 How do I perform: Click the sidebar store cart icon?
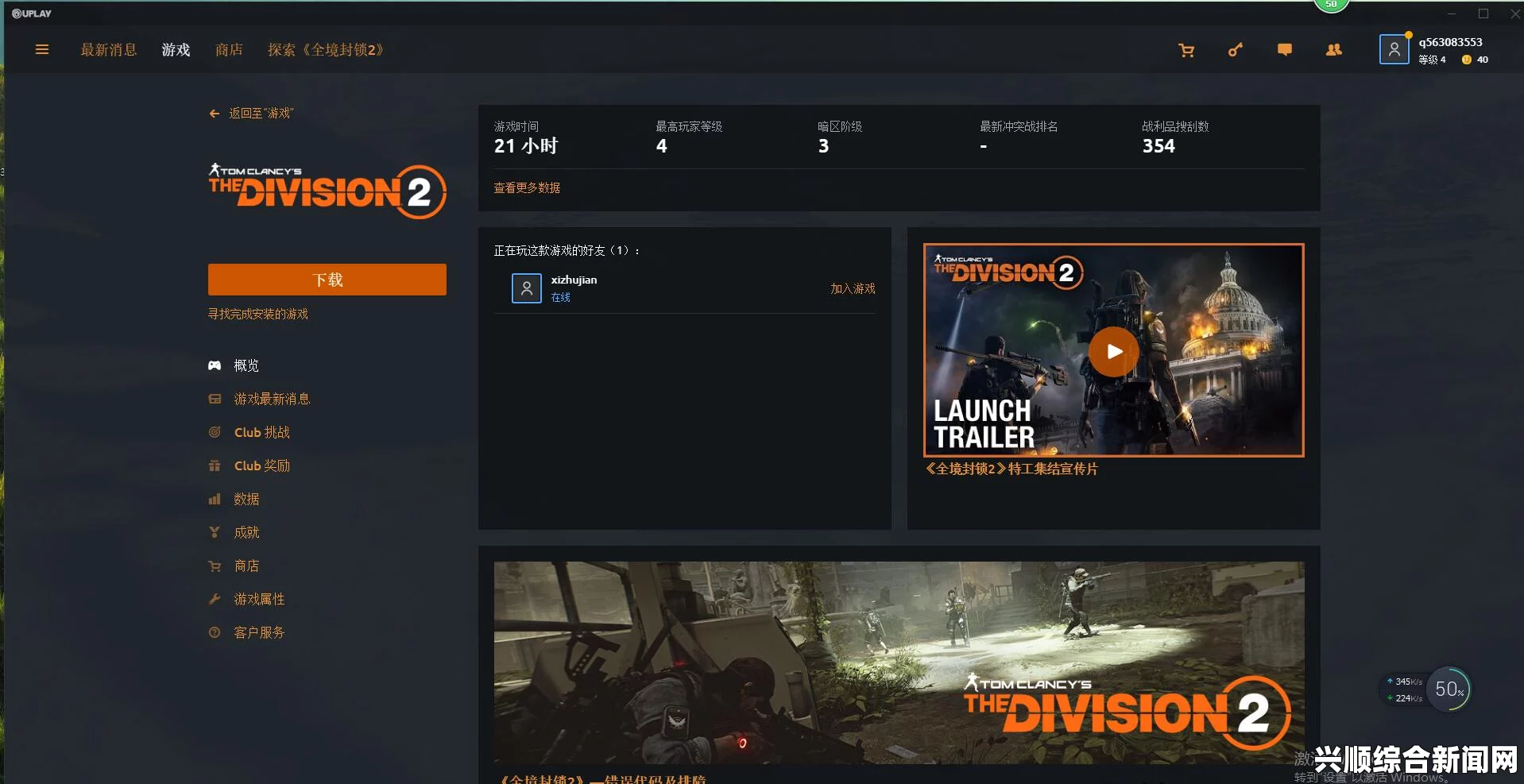[215, 566]
